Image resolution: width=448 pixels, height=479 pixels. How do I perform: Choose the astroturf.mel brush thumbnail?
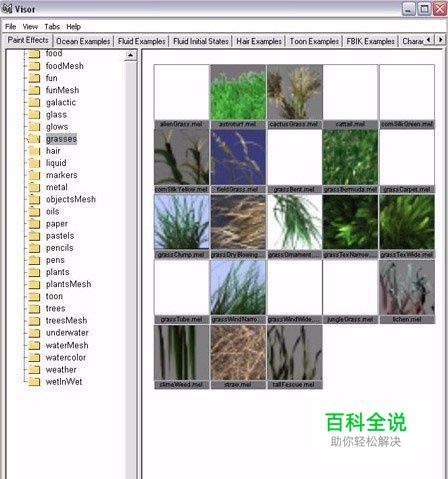(238, 92)
